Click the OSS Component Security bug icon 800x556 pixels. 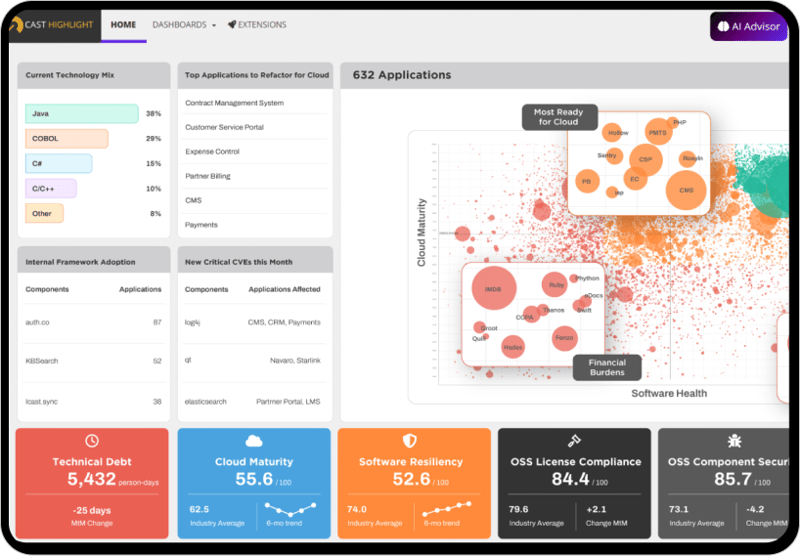click(x=733, y=441)
